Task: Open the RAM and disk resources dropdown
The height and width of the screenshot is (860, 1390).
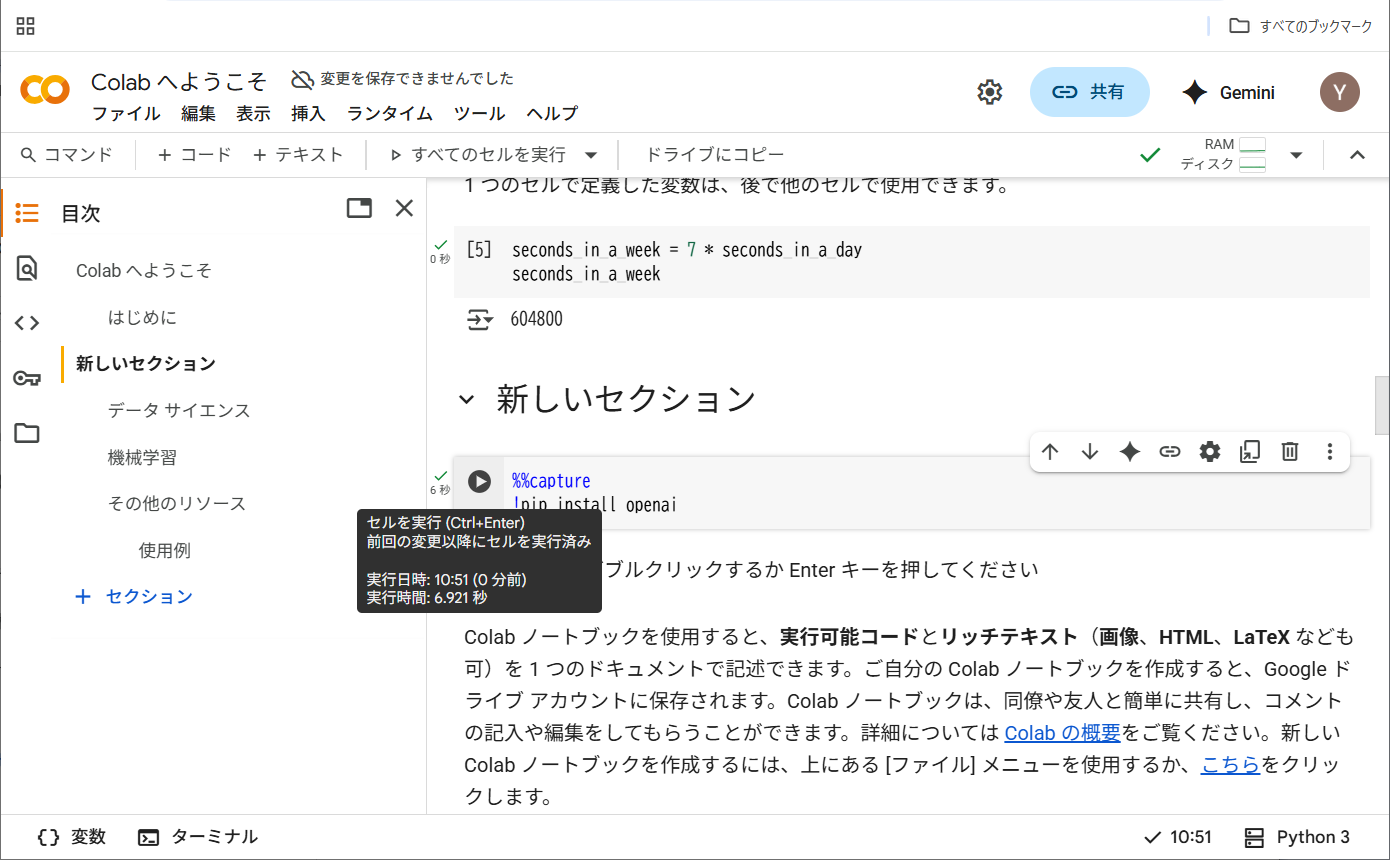Action: (1296, 155)
